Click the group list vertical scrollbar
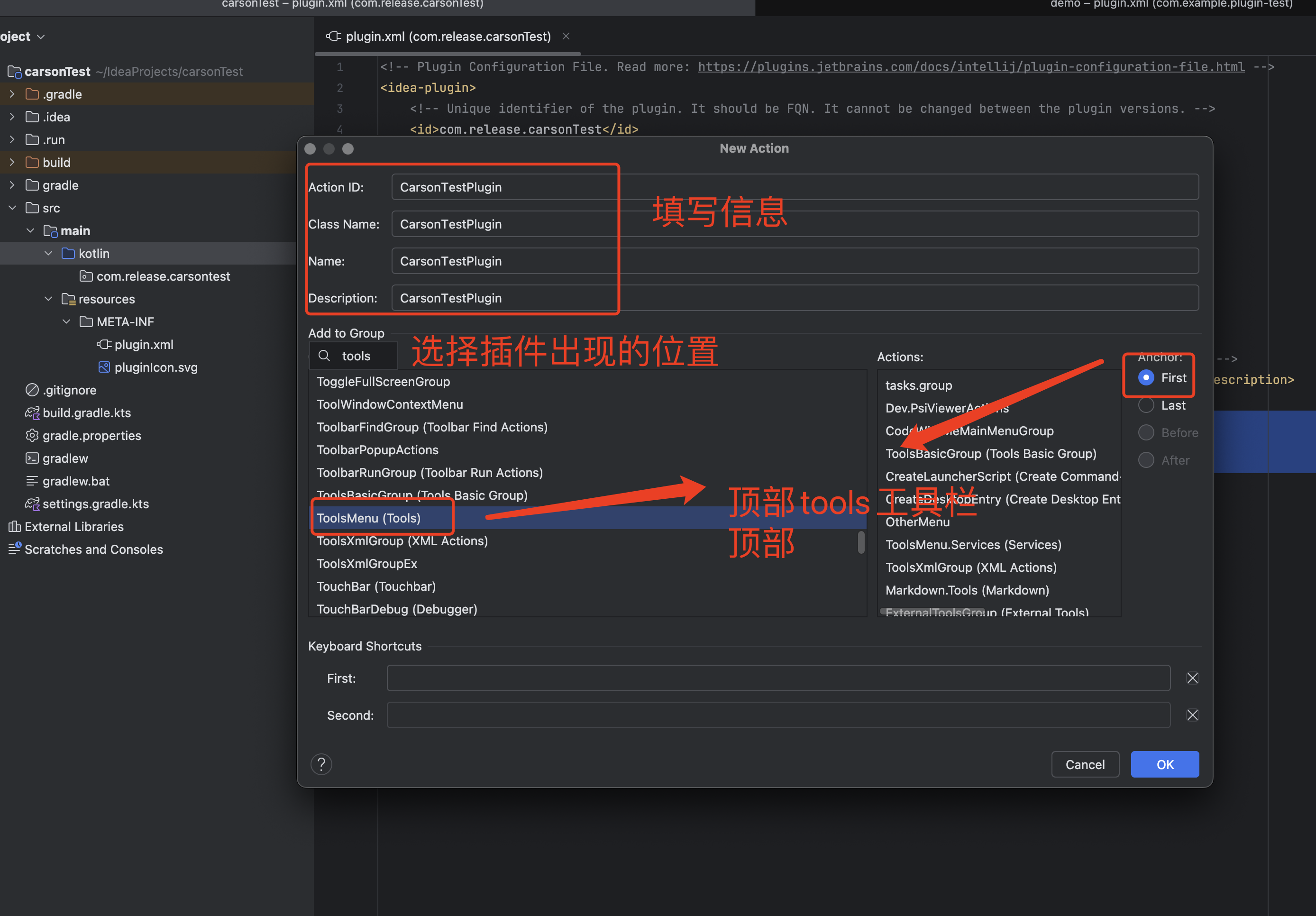Screen dimensions: 1316x916 [861, 542]
